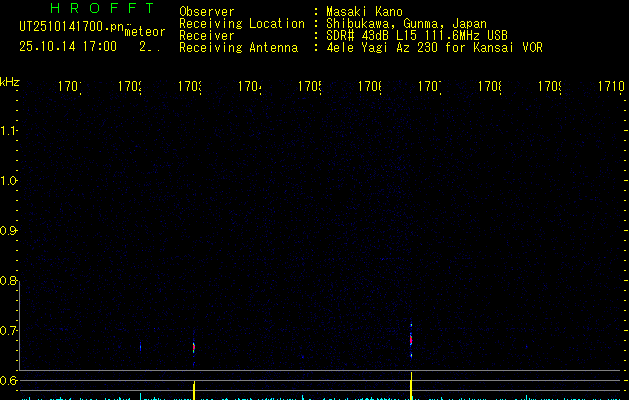Click the kHz axis unit label
Viewport: 629px width, 400px height.
pos(10,81)
